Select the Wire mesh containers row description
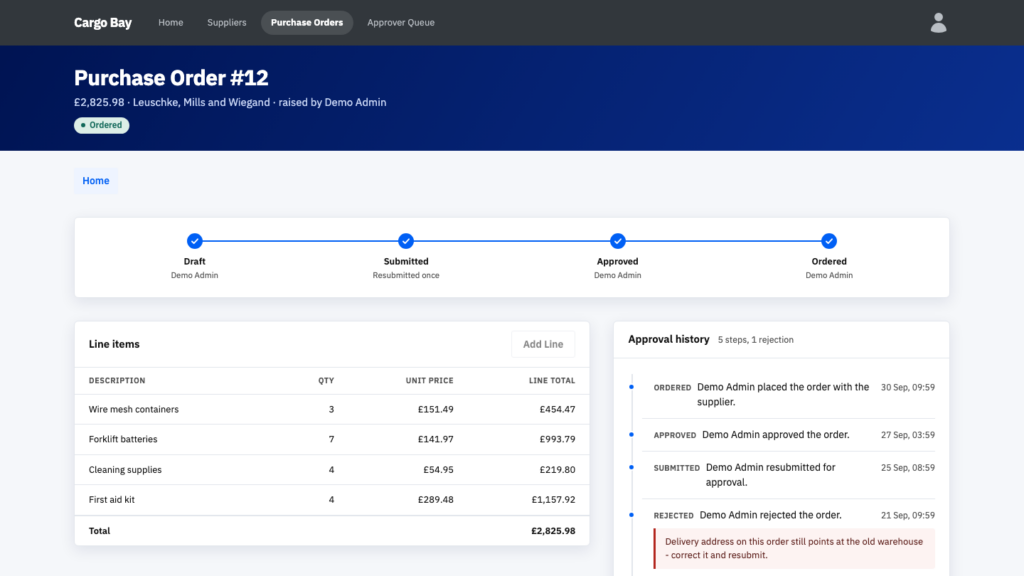 [x=134, y=409]
